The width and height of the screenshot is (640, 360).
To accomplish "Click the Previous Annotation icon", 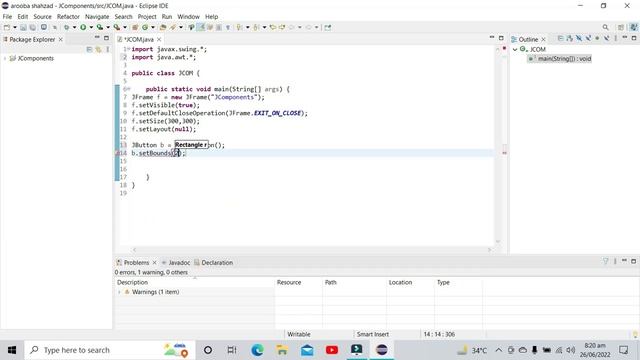I will click(x=256, y=27).
